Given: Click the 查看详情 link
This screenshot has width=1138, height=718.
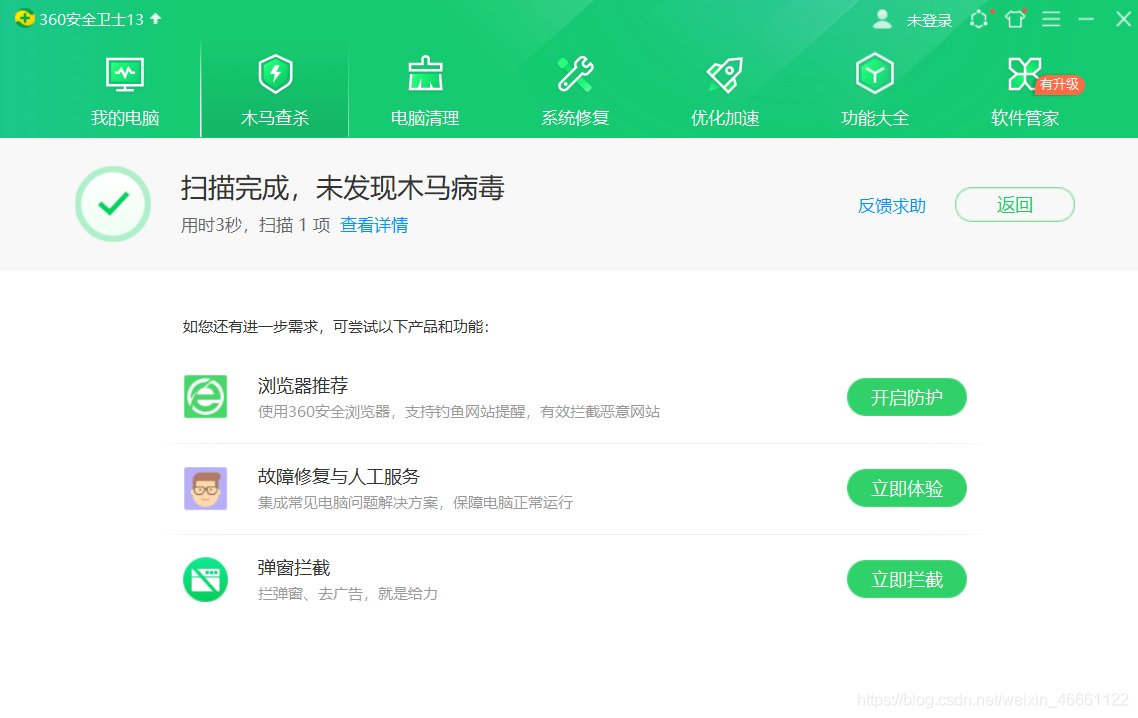Looking at the screenshot, I should [x=374, y=225].
